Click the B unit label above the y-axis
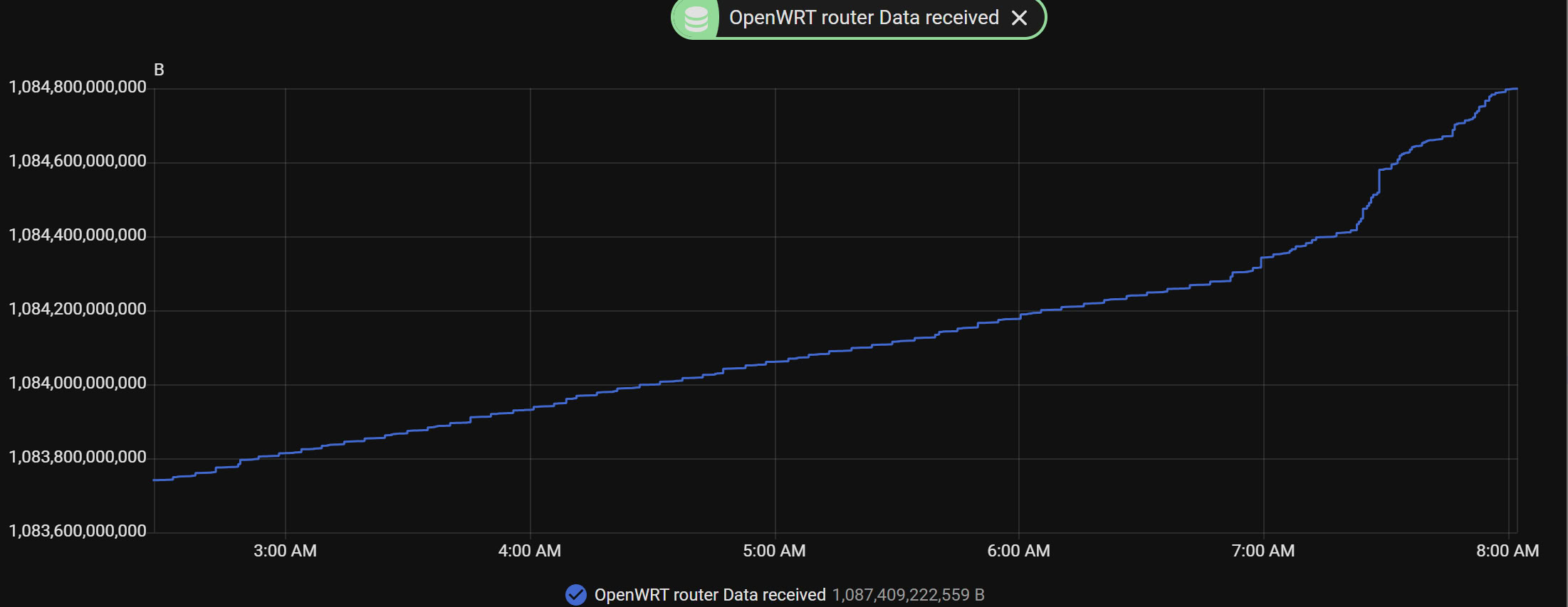Image resolution: width=1568 pixels, height=607 pixels. (x=159, y=70)
